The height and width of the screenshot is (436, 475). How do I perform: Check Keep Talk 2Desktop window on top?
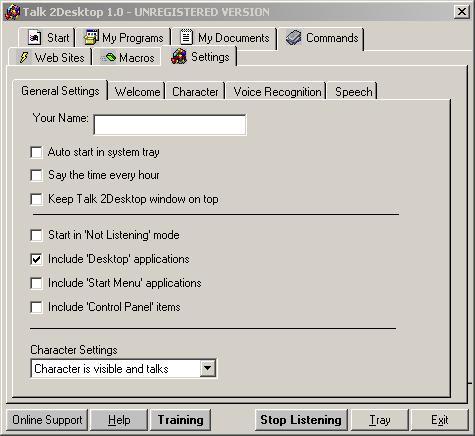coord(36,199)
